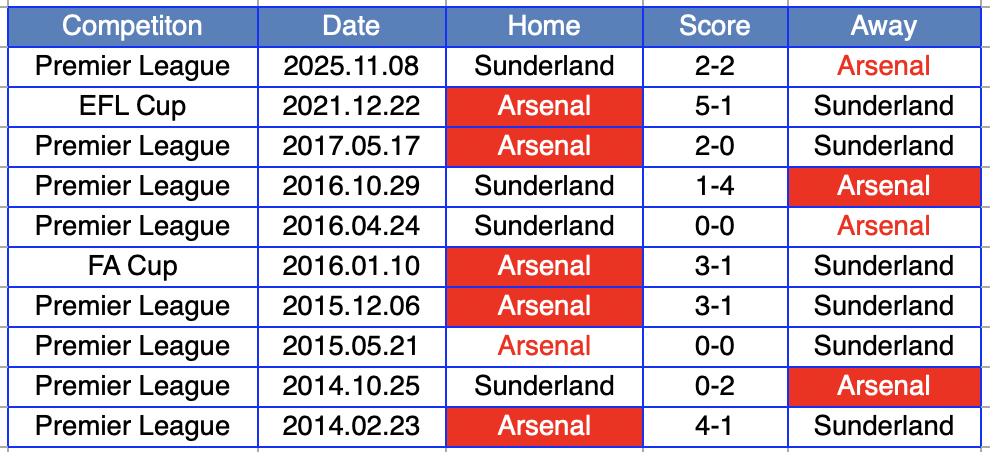Click the 2-0 score cell
The image size is (990, 452).
click(714, 146)
